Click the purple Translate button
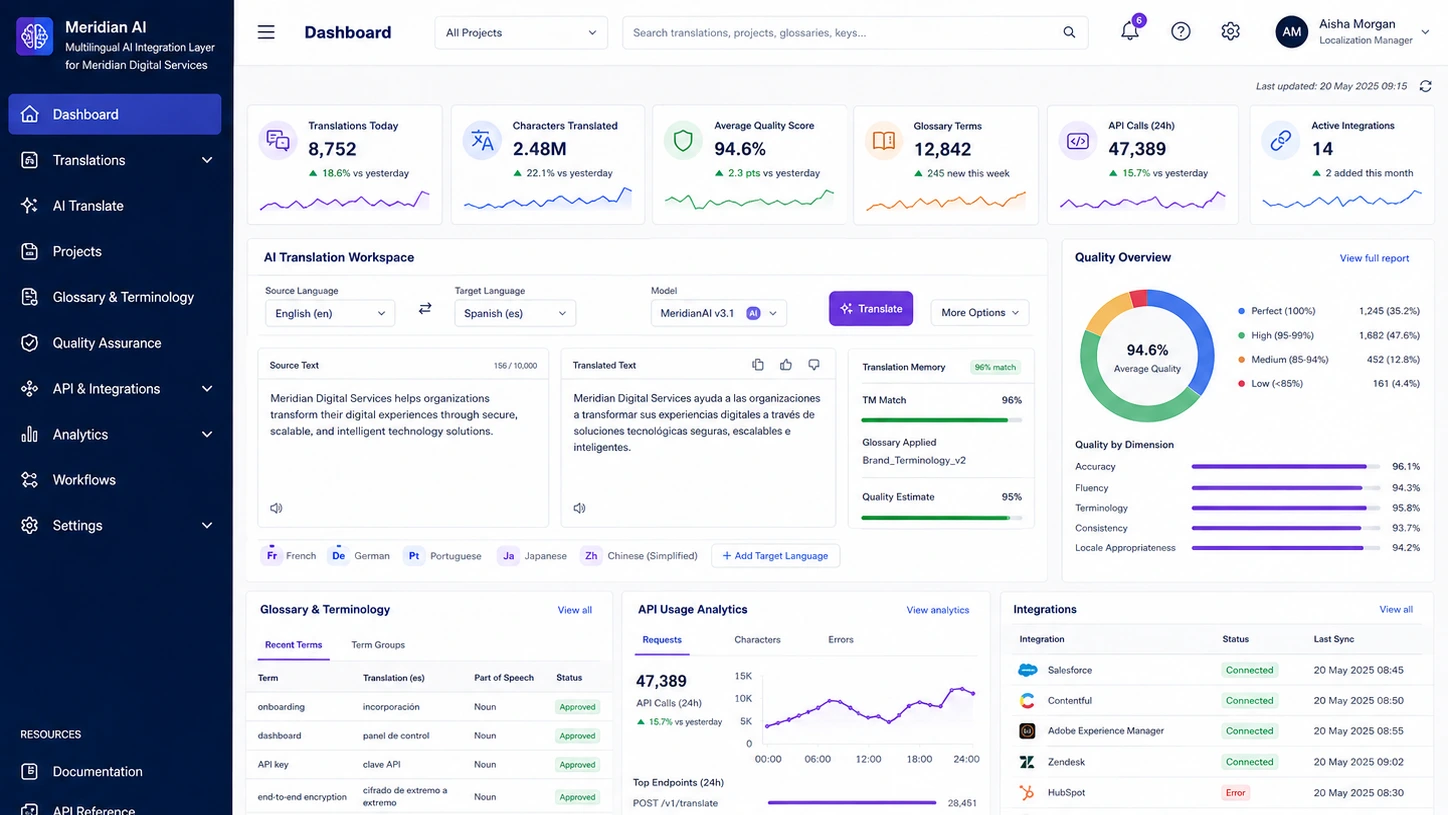 [871, 309]
